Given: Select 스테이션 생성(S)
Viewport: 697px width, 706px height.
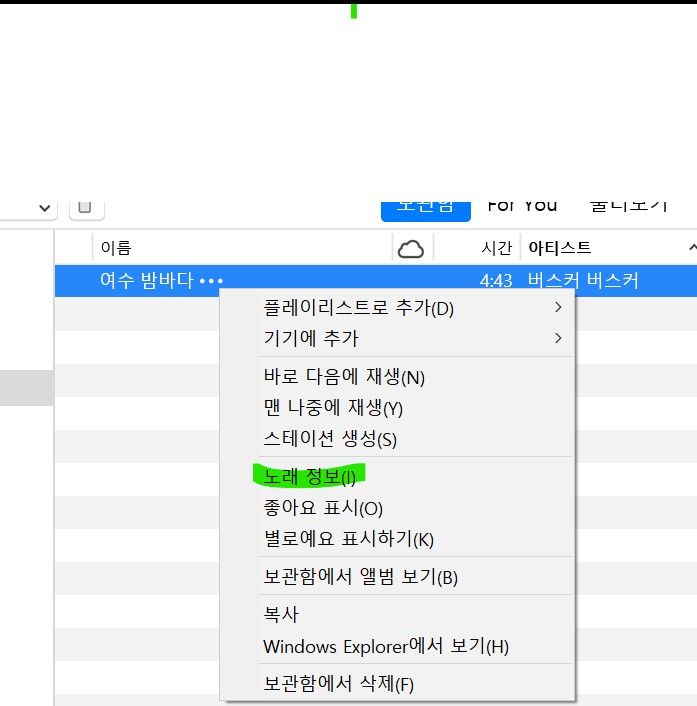Looking at the screenshot, I should [397, 439].
